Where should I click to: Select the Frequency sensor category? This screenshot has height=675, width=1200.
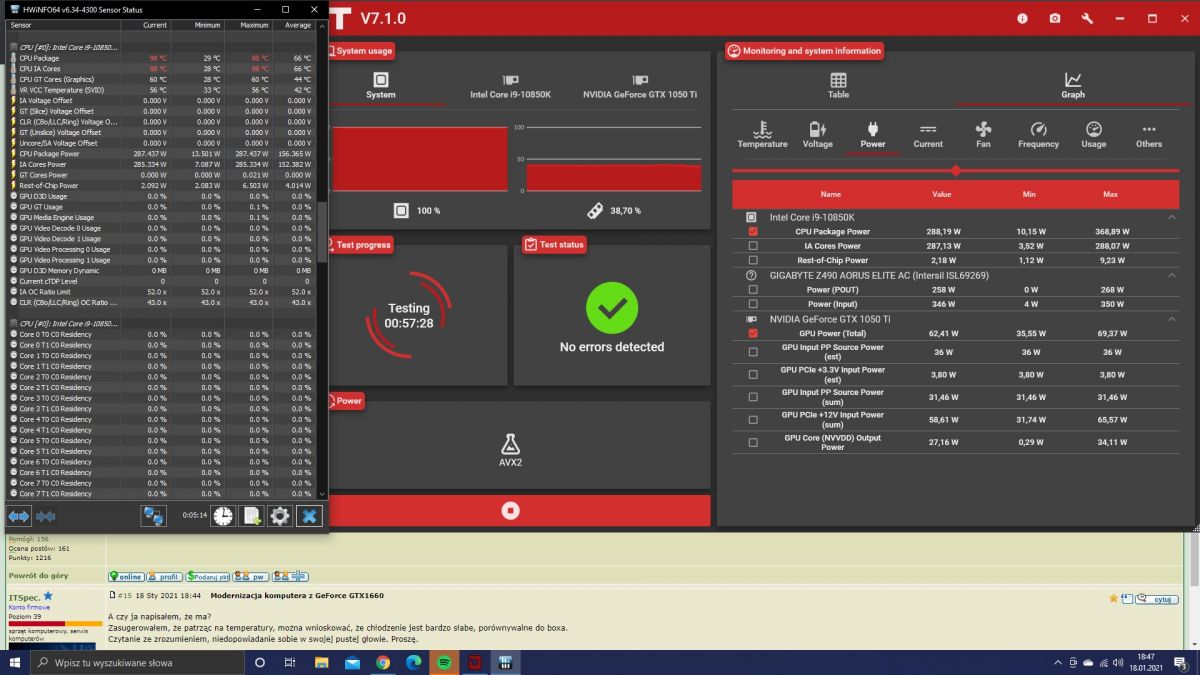[1038, 135]
